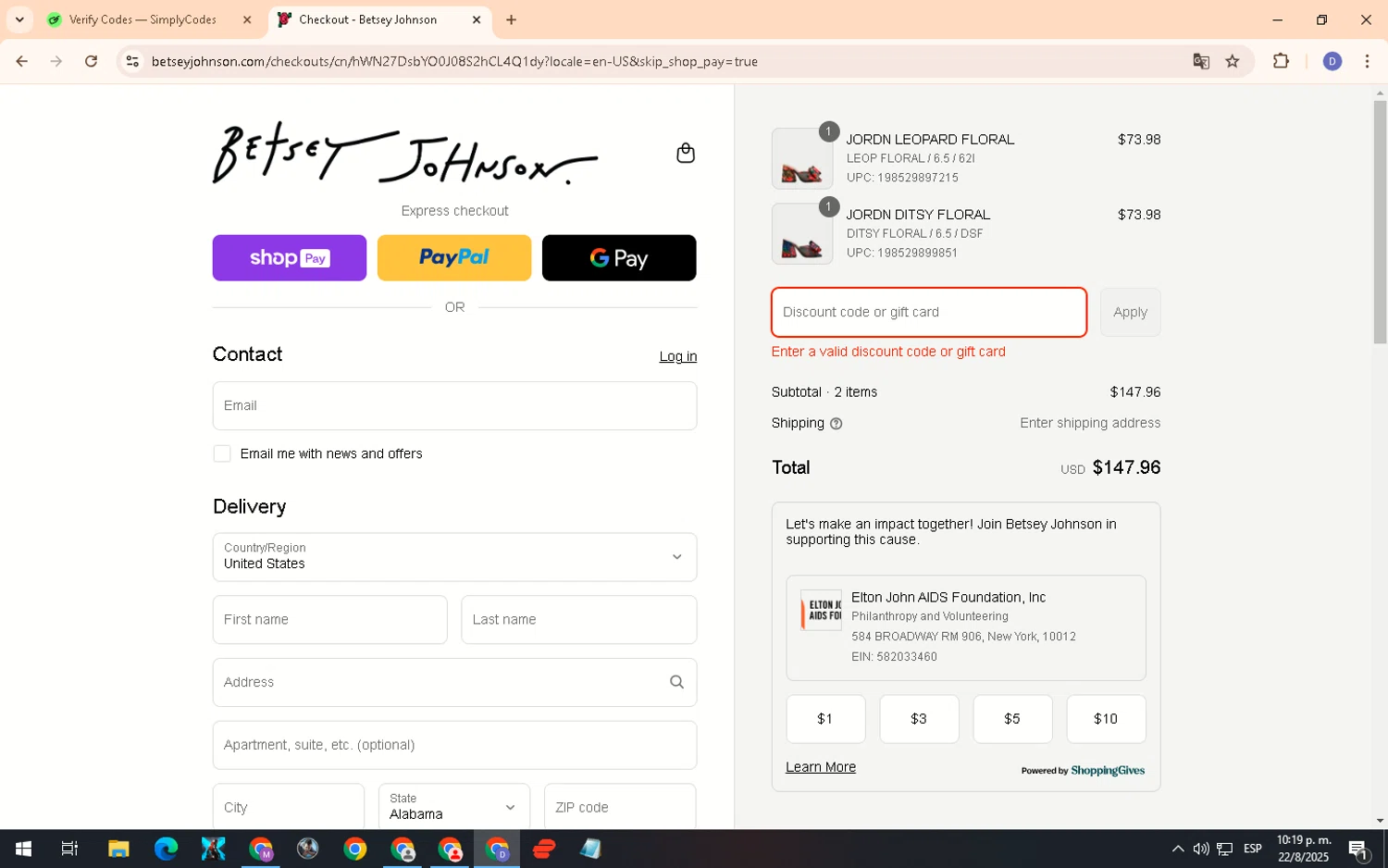
Task: Pay with Shop Pay express button
Action: [290, 258]
